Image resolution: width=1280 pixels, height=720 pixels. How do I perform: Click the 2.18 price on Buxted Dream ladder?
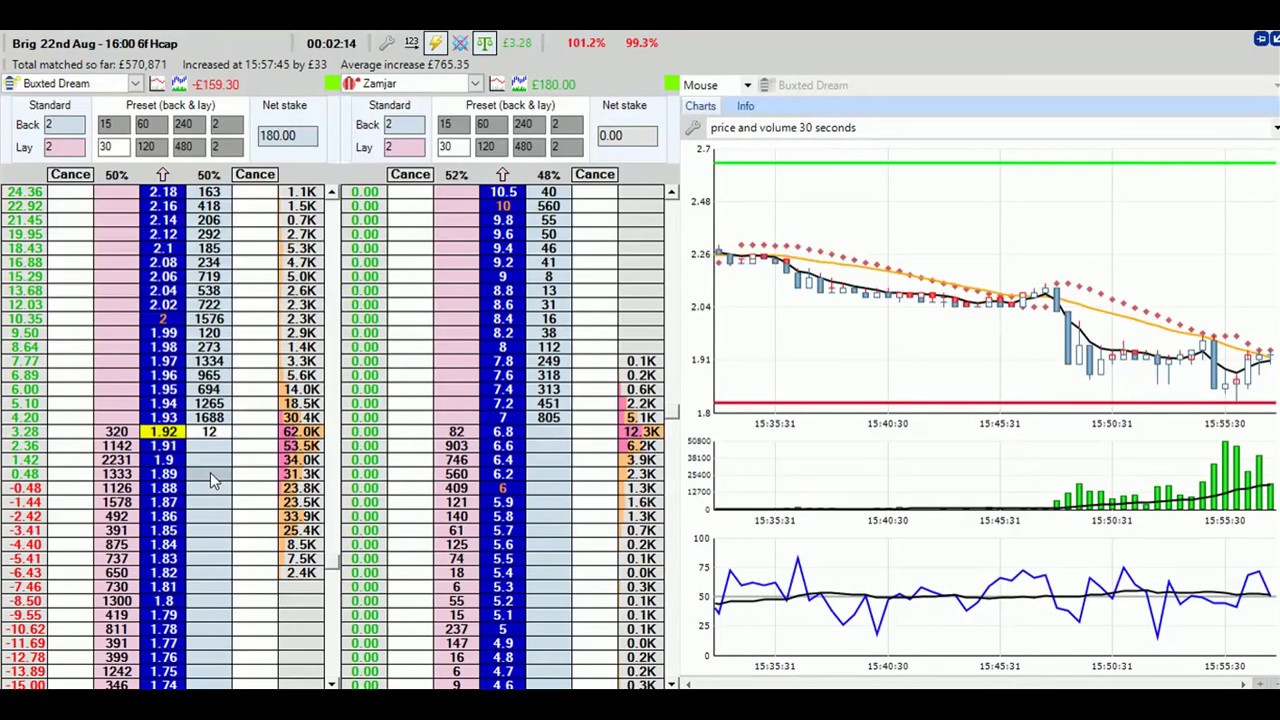tap(163, 192)
